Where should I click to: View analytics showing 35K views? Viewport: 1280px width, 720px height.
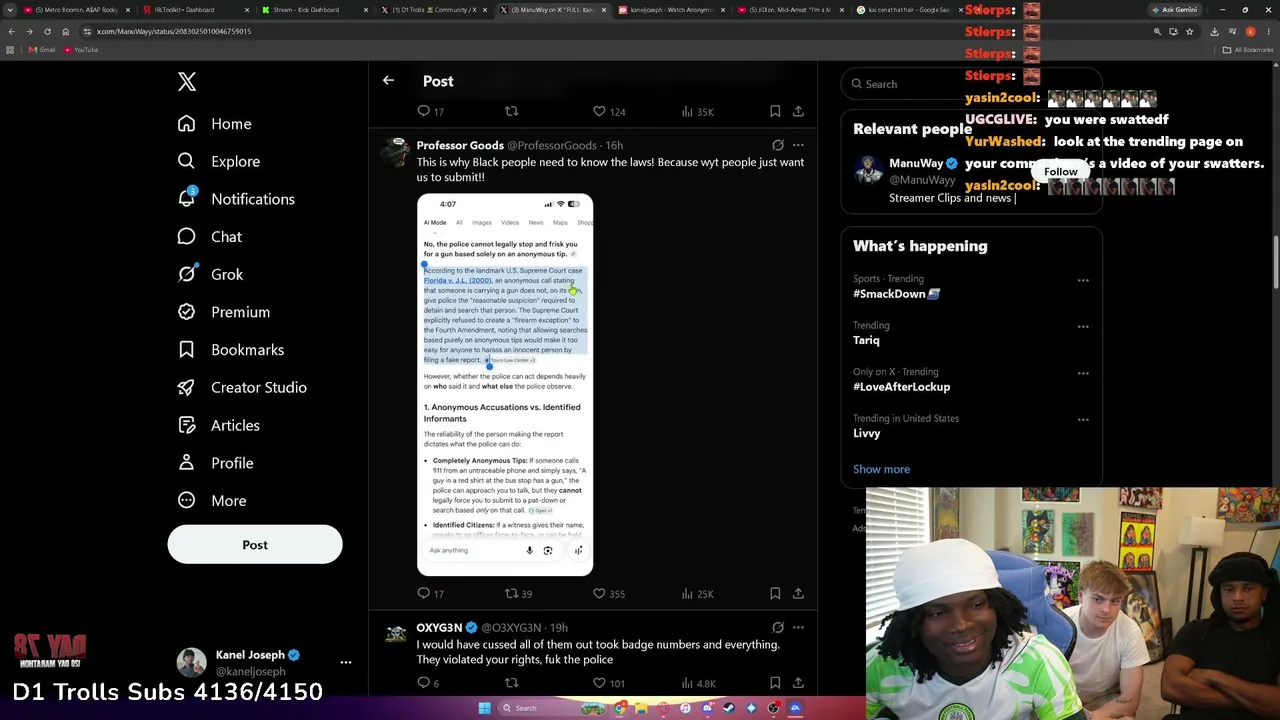click(x=697, y=111)
